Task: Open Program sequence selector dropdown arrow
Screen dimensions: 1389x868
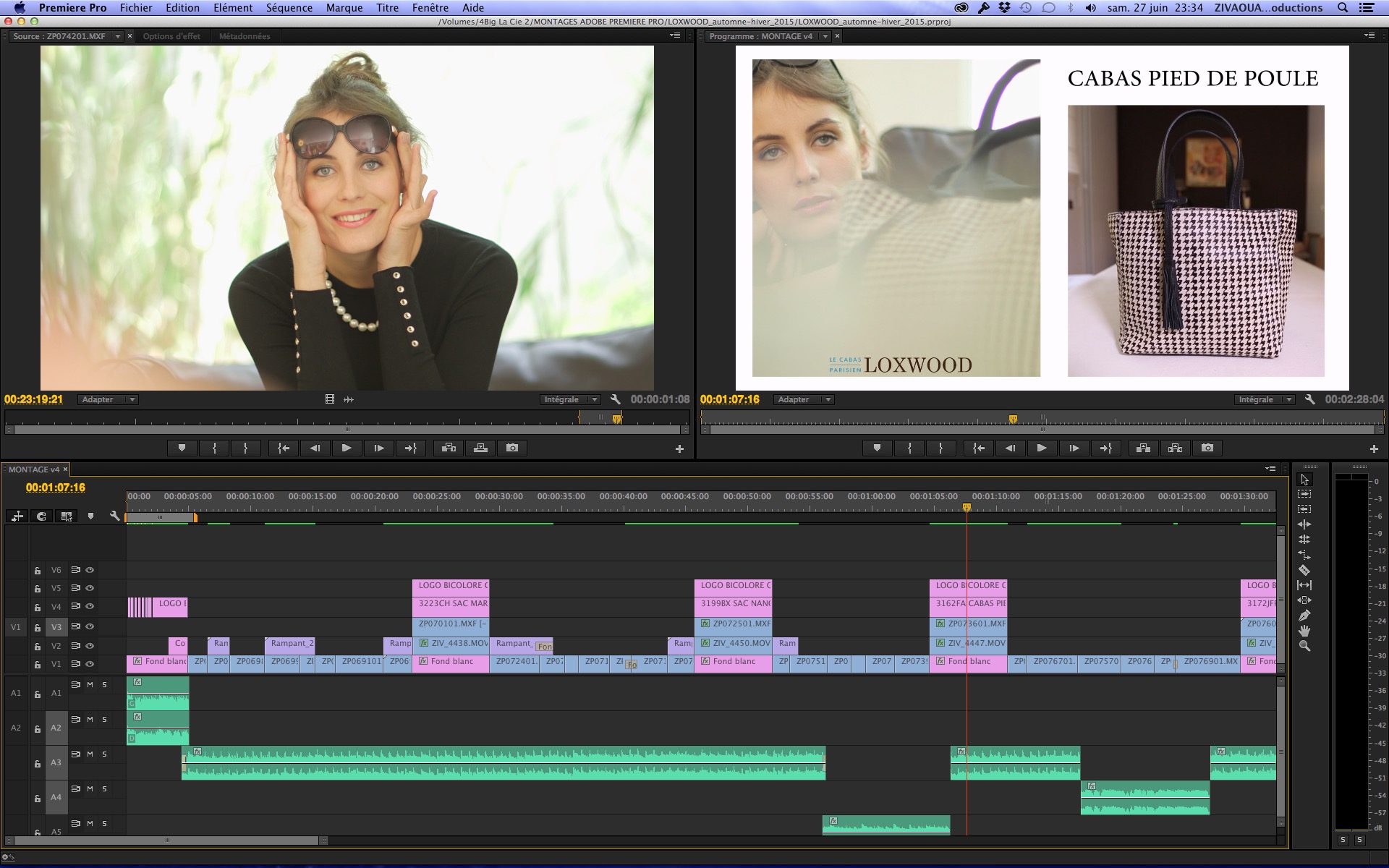Action: point(825,36)
